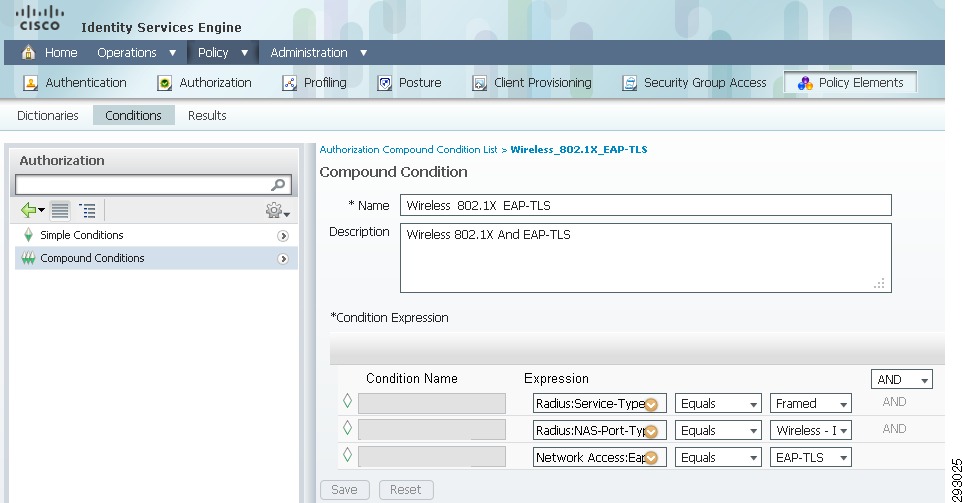Screen dimensions: 962x503
Task: Open Simple Conditions arrow circle
Action: pos(283,236)
